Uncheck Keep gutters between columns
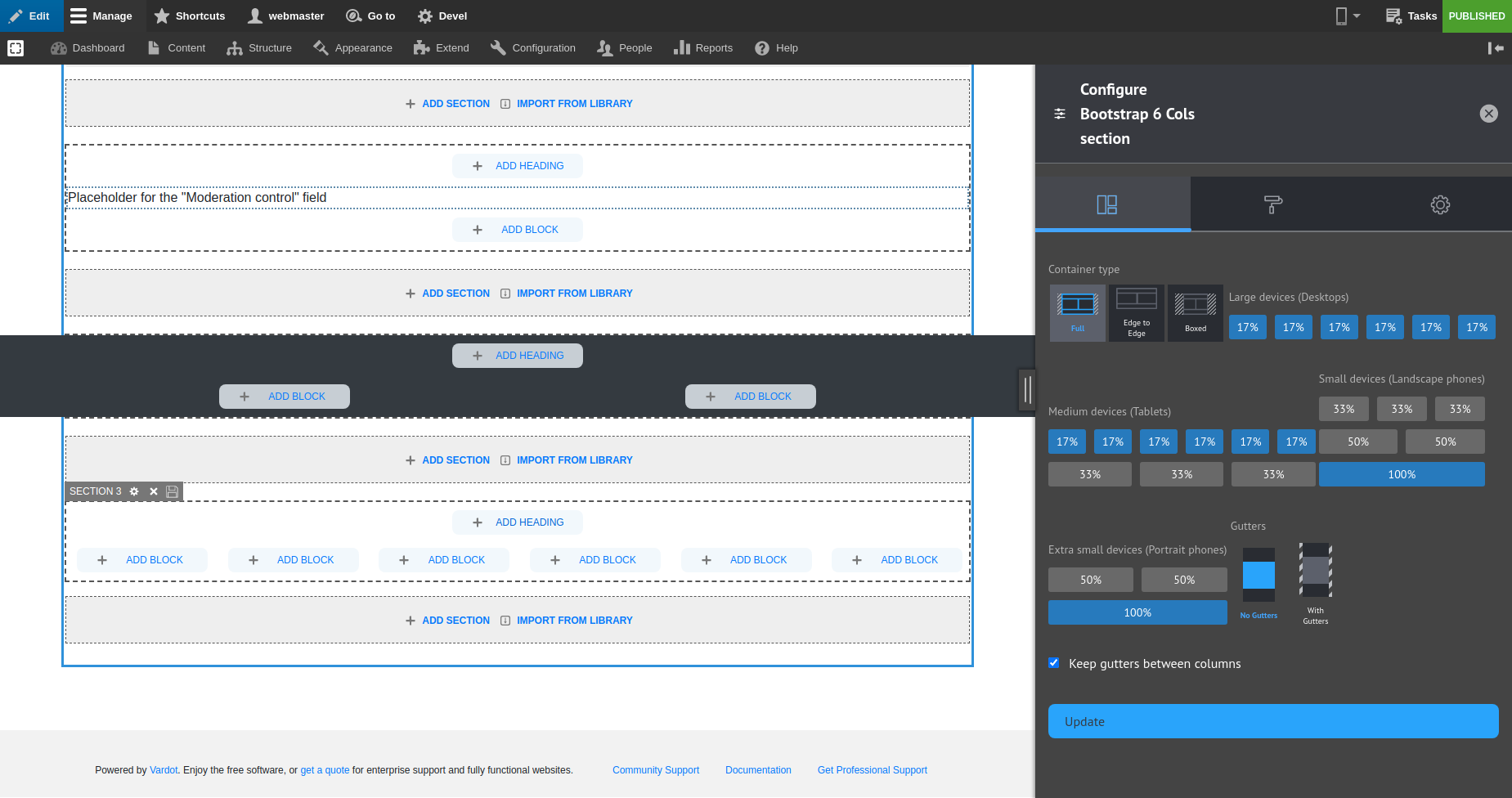 coord(1054,662)
